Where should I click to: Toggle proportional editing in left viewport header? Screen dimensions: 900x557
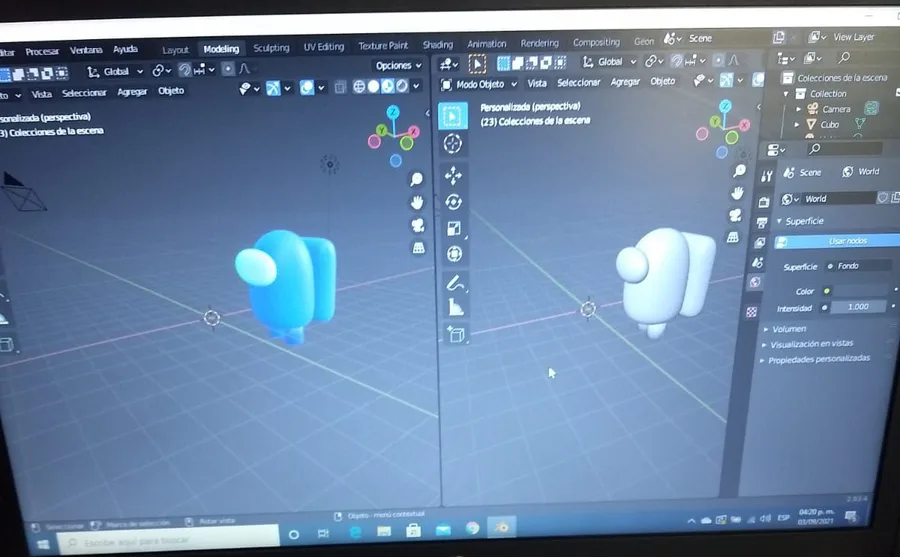tap(228, 69)
